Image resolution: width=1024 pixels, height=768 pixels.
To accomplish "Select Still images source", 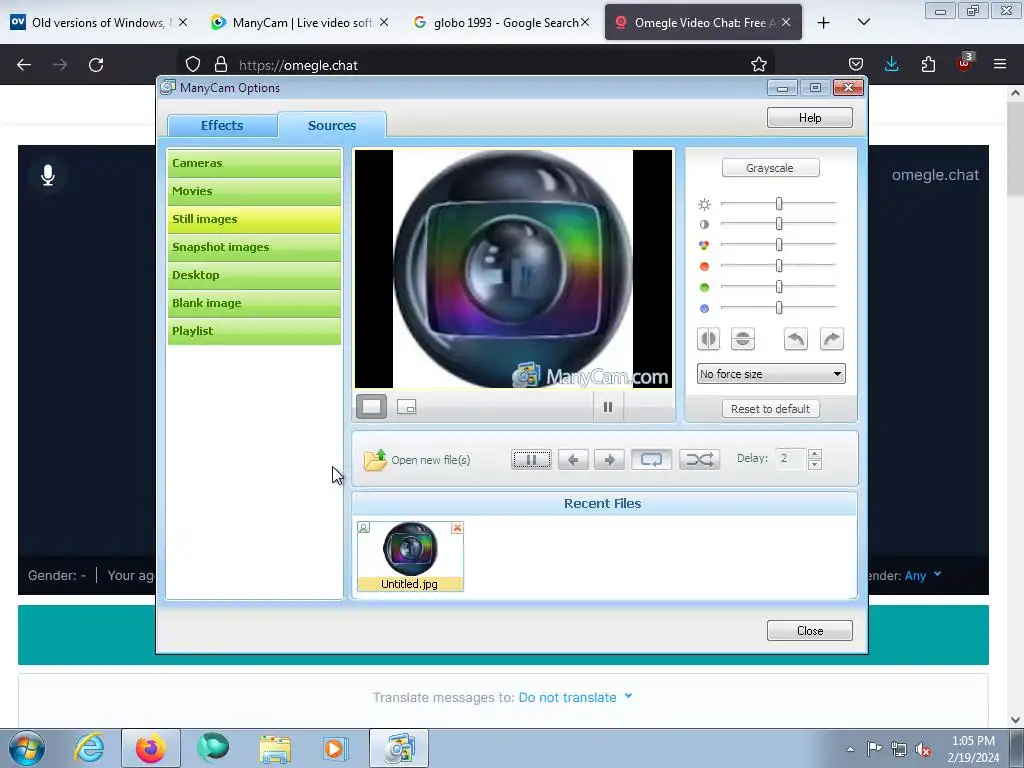I will point(254,219).
